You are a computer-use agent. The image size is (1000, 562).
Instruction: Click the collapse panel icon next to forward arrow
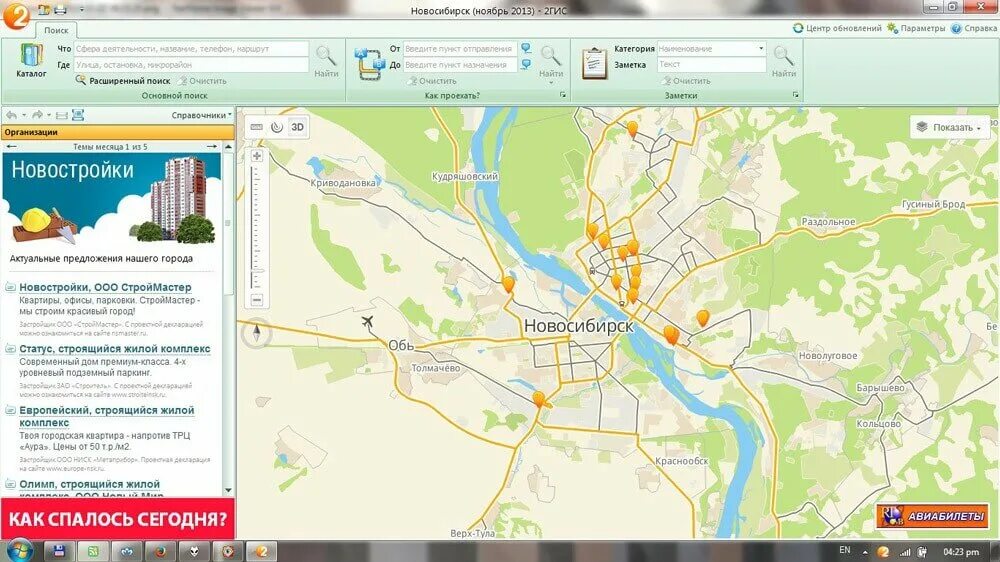(x=61, y=115)
